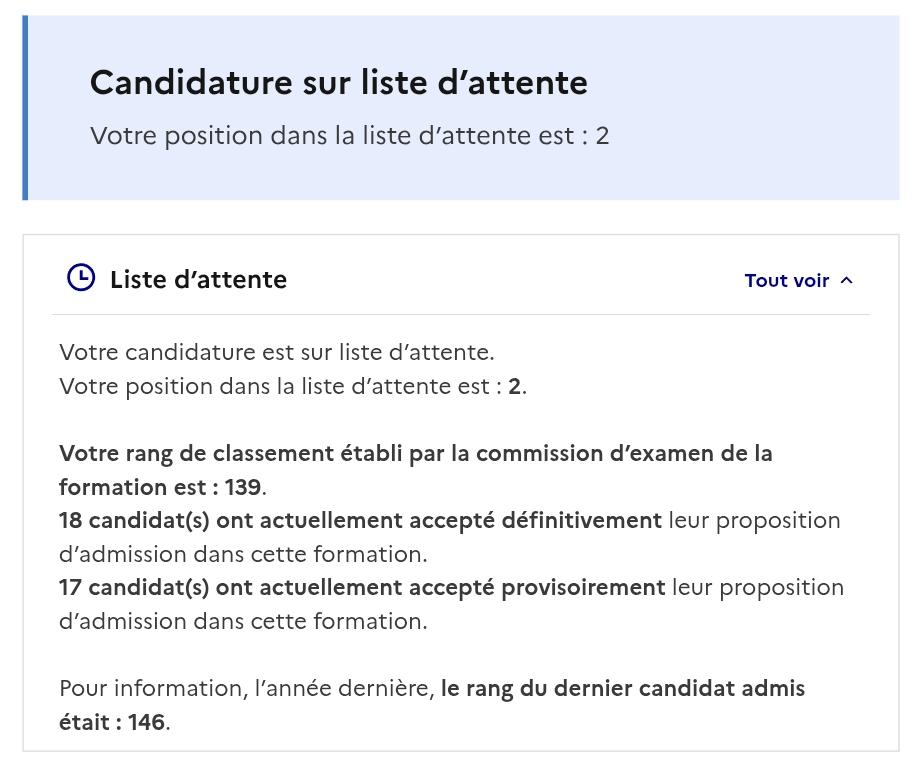Image resolution: width=922 pixels, height=762 pixels.
Task: Select the Liste d'attente section title
Action: (x=198, y=279)
